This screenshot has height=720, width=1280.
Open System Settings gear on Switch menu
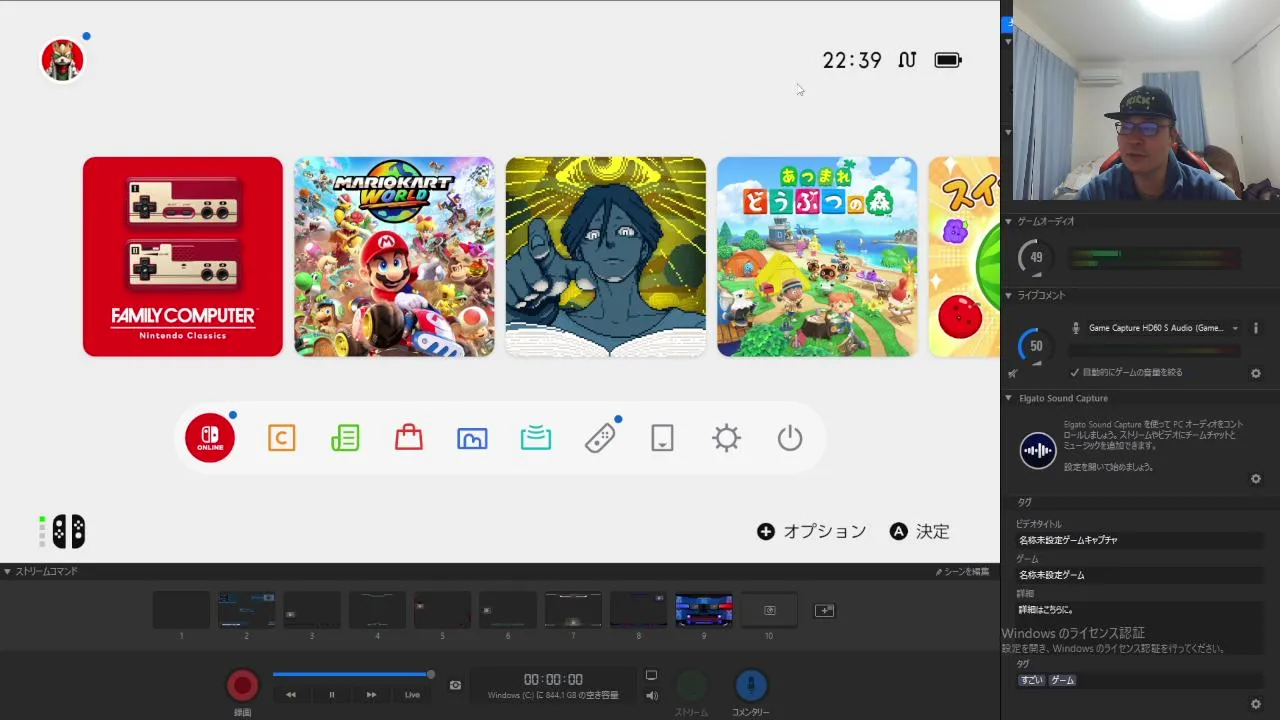[x=726, y=438]
